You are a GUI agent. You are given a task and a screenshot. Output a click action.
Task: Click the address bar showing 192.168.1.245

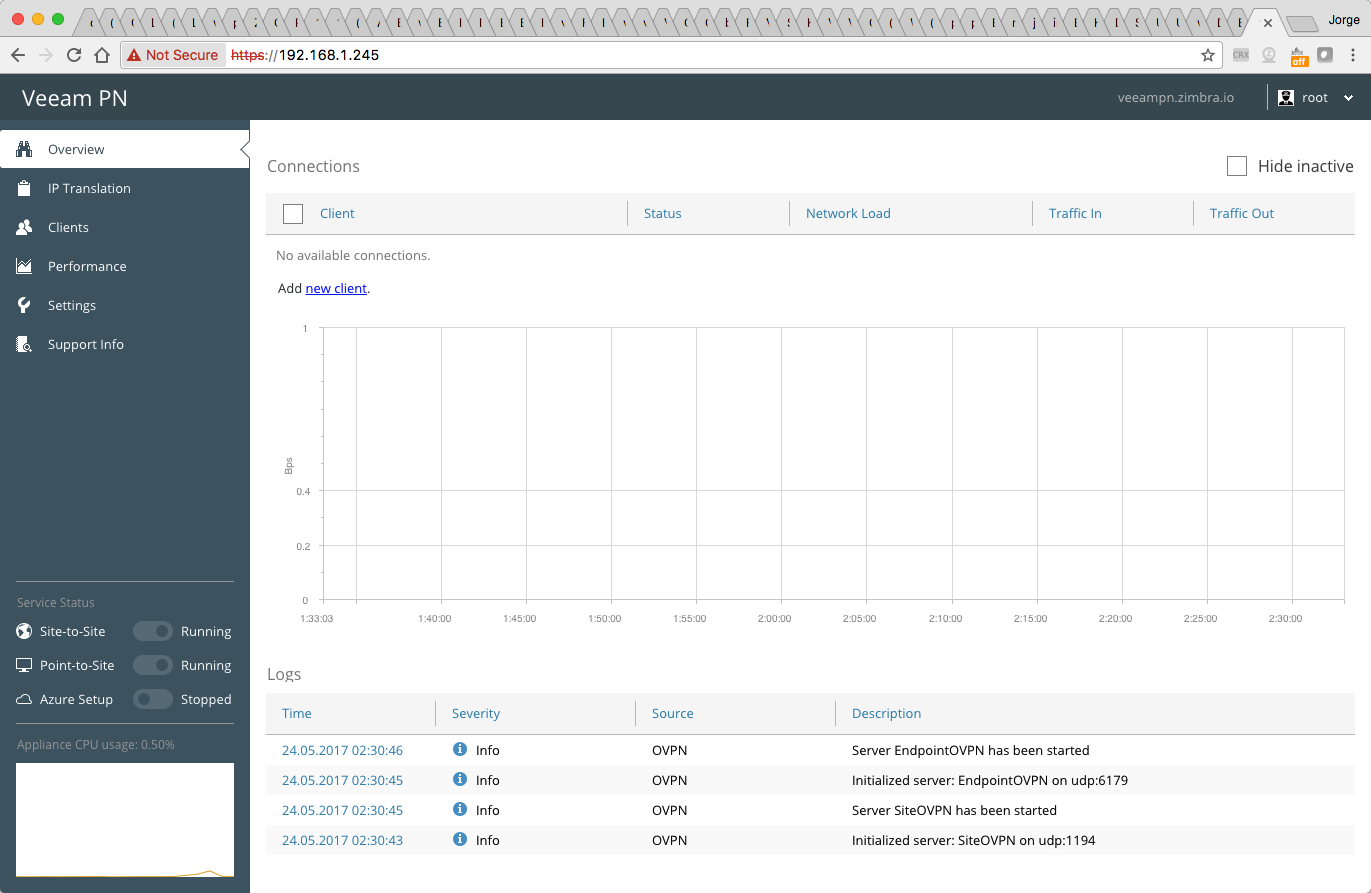[x=670, y=55]
